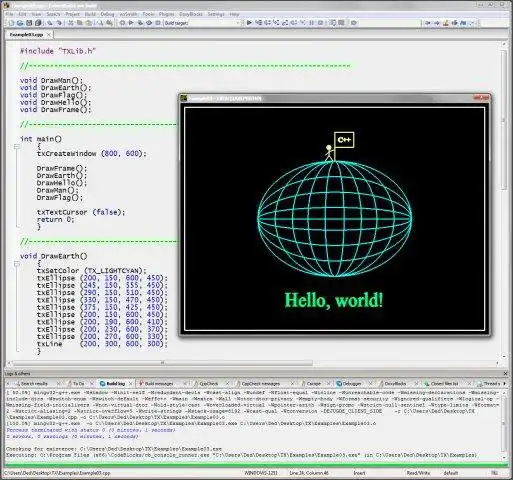This screenshot has width=513, height=480.
Task: Click the New file toolbar icon
Action: click(11, 23)
